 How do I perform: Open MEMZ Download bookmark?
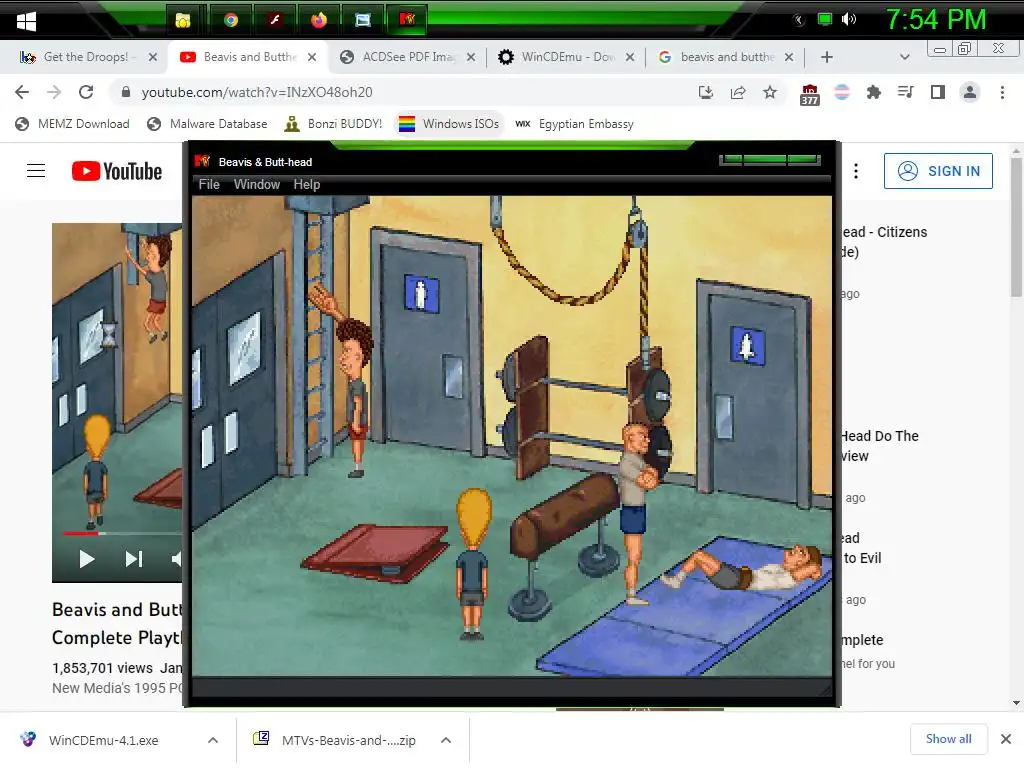click(72, 123)
